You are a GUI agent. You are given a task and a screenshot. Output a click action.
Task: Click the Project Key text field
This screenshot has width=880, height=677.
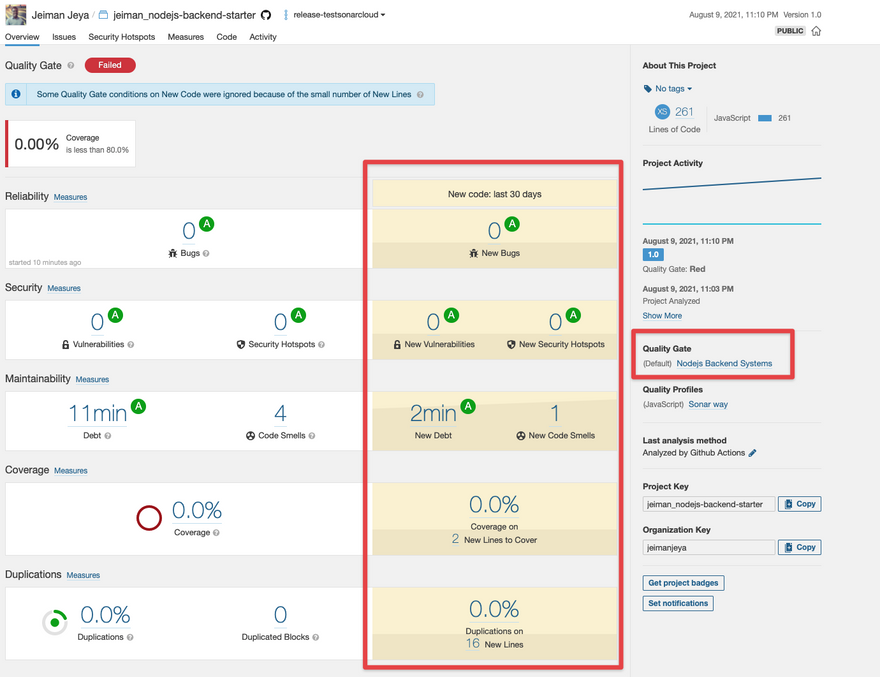pos(708,505)
